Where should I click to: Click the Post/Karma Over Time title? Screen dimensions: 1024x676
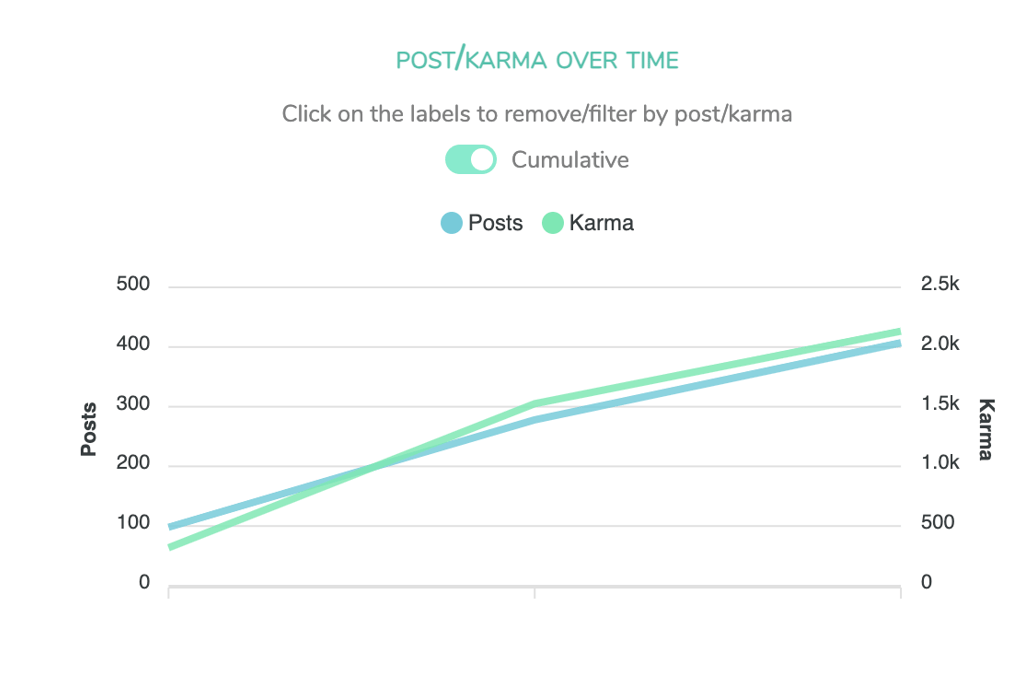coord(537,60)
